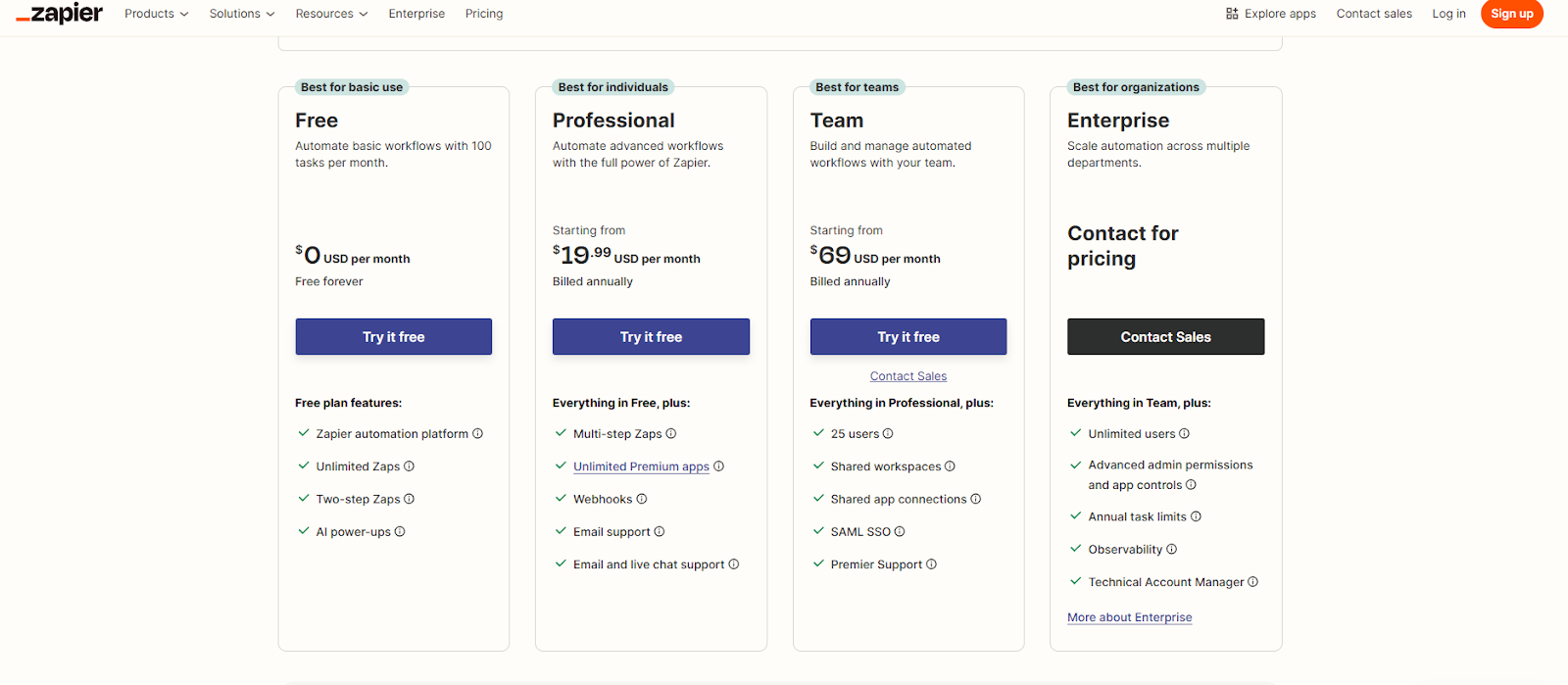Screen dimensions: 1568x685
Task: Open the More about Enterprise link
Action: pyautogui.click(x=1130, y=617)
